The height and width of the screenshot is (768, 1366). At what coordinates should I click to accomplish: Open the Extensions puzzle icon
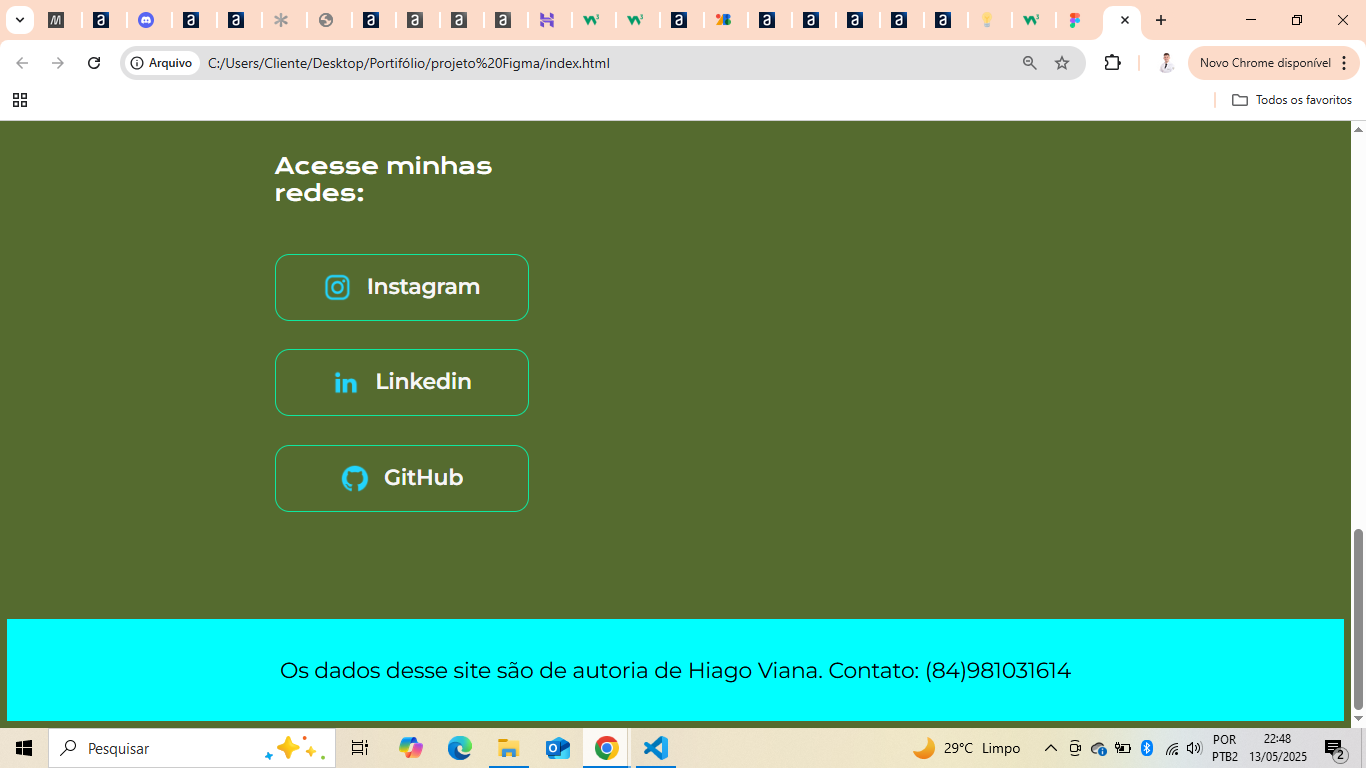(1113, 63)
